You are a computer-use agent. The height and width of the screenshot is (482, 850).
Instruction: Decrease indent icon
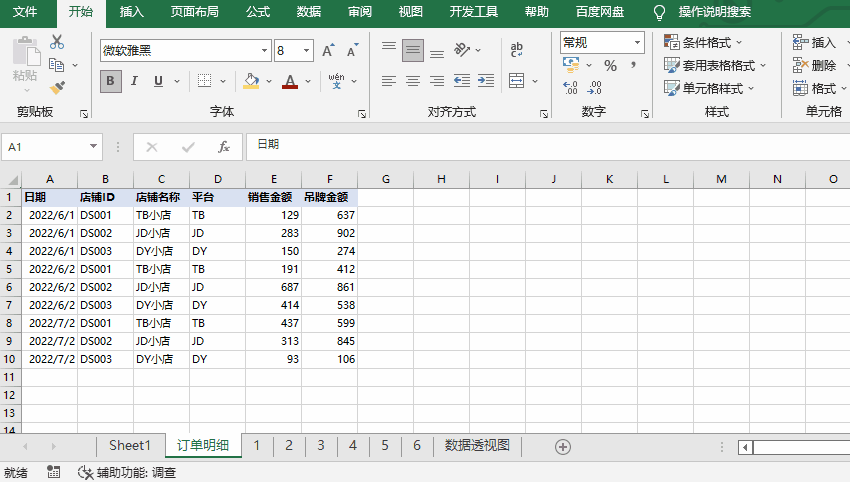[x=462, y=81]
